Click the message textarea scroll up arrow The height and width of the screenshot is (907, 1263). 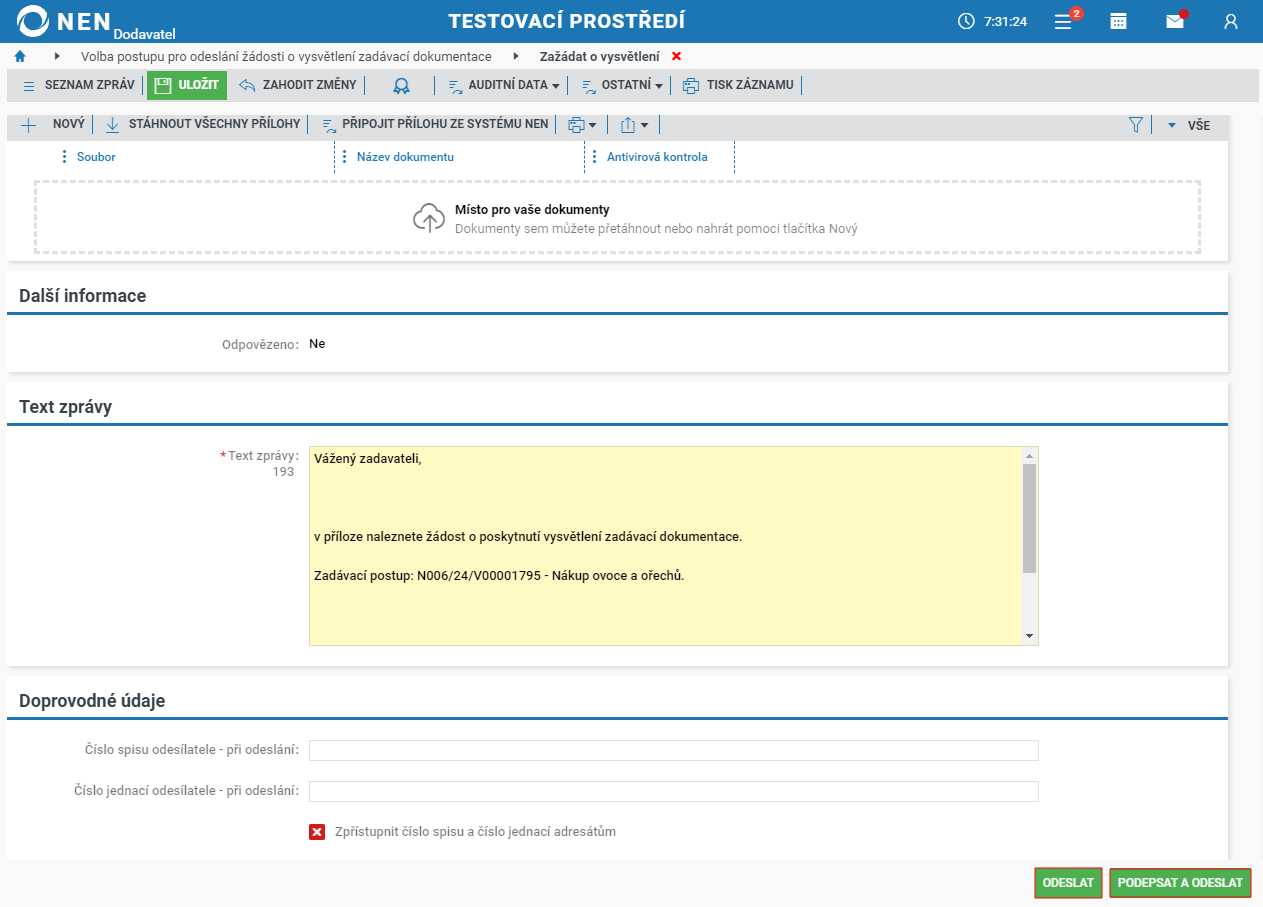pos(1029,456)
